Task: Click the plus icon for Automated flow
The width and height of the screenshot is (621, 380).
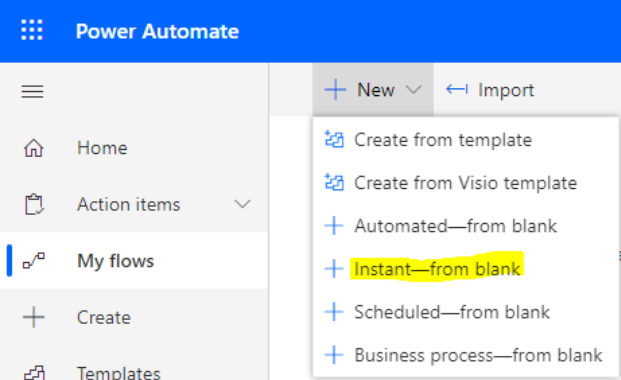Action: point(334,226)
